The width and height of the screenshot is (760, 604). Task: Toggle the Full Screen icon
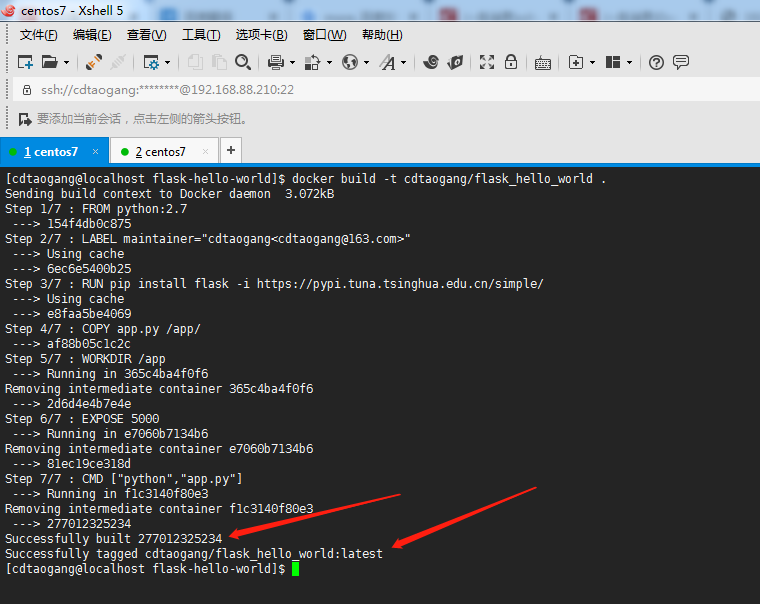tap(487, 63)
